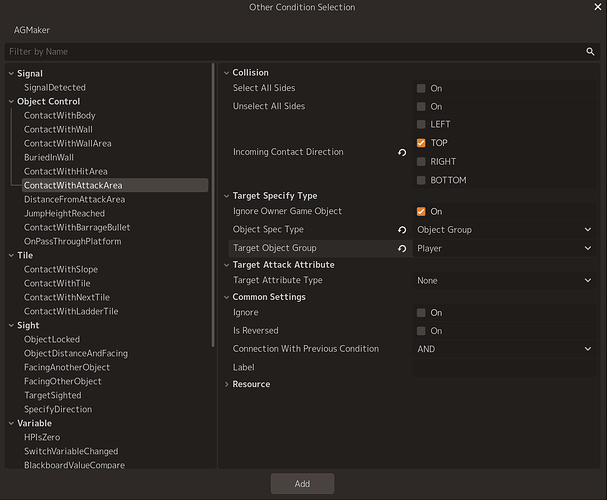Select ContactWithBarrageBullet condition
The height and width of the screenshot is (500, 607).
pyautogui.click(x=77, y=227)
